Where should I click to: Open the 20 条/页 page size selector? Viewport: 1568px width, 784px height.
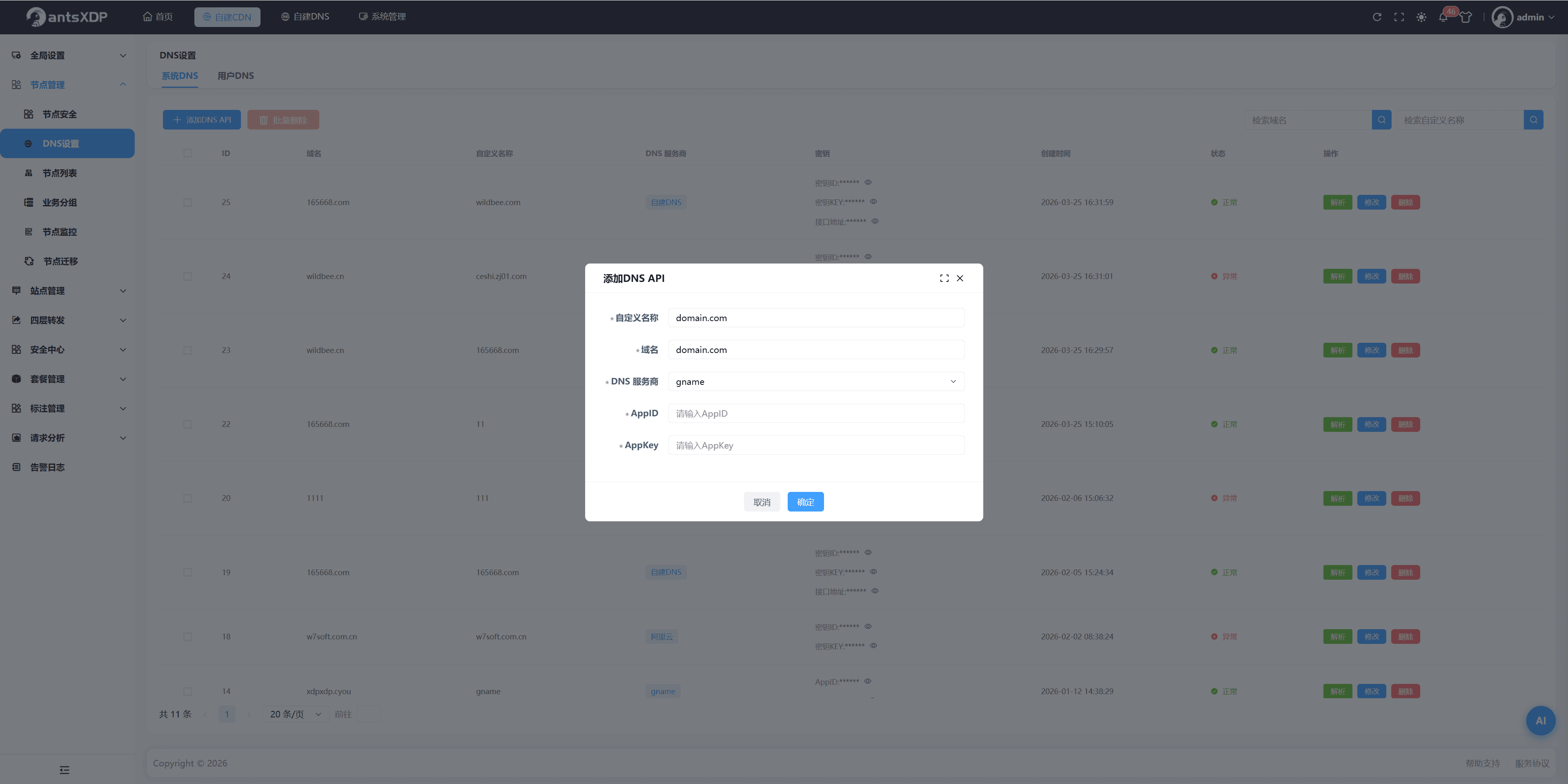[x=295, y=714]
